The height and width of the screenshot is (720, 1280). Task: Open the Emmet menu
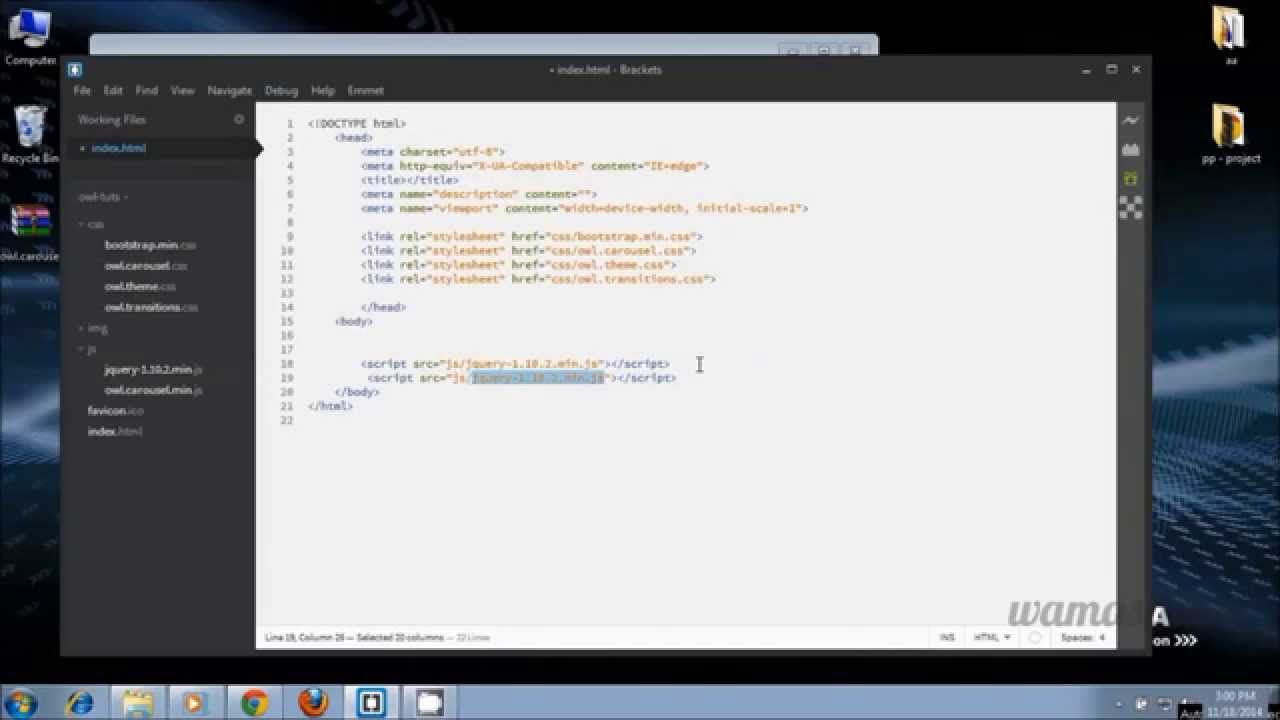click(366, 90)
